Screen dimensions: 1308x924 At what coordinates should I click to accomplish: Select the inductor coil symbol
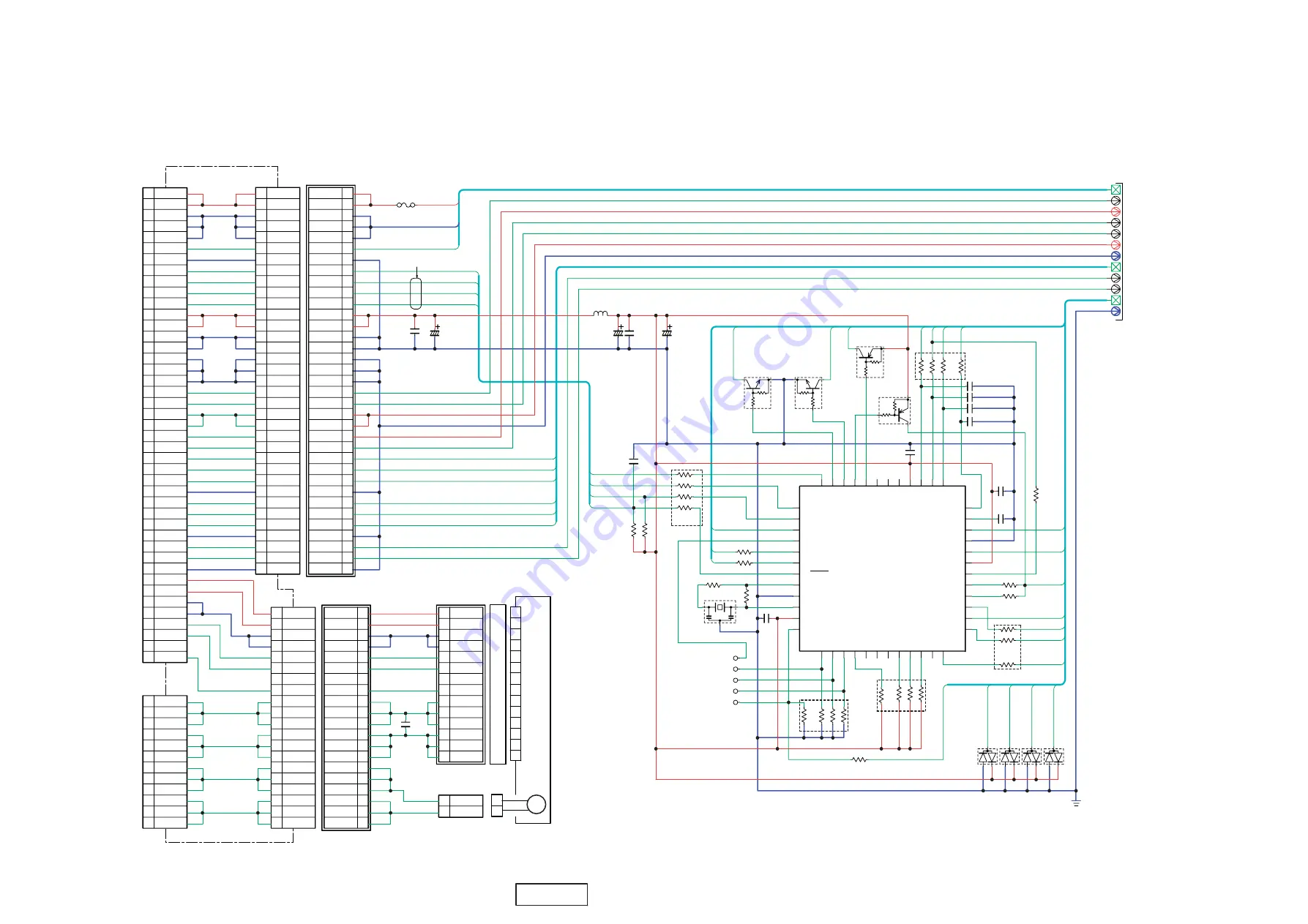click(600, 314)
